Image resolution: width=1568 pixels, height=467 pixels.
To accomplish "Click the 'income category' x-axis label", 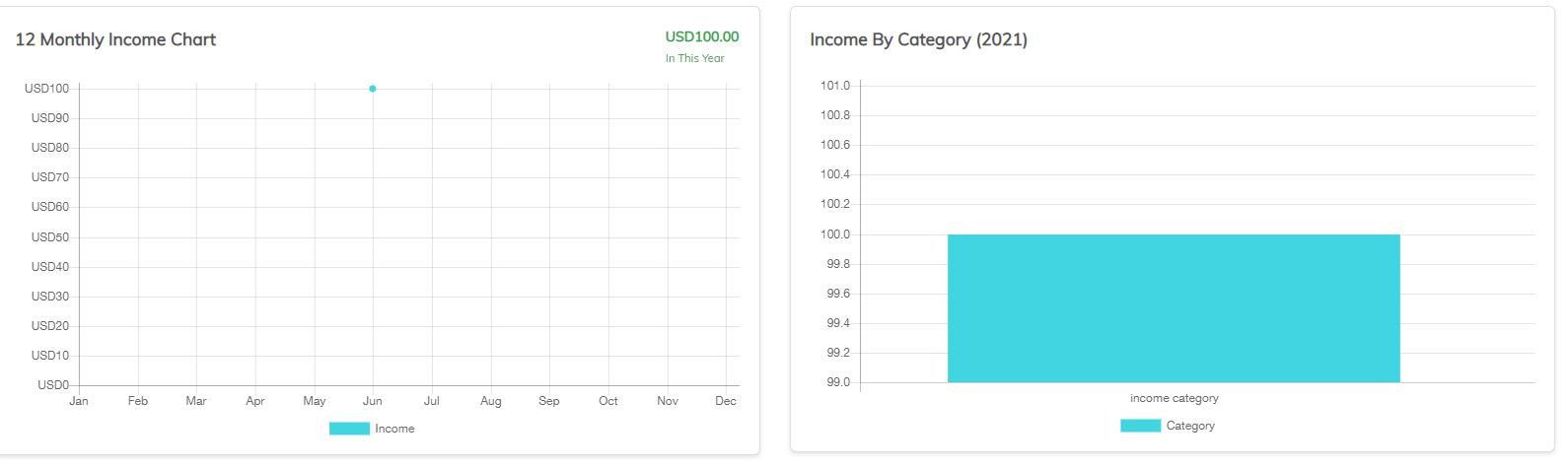I will 1174,398.
